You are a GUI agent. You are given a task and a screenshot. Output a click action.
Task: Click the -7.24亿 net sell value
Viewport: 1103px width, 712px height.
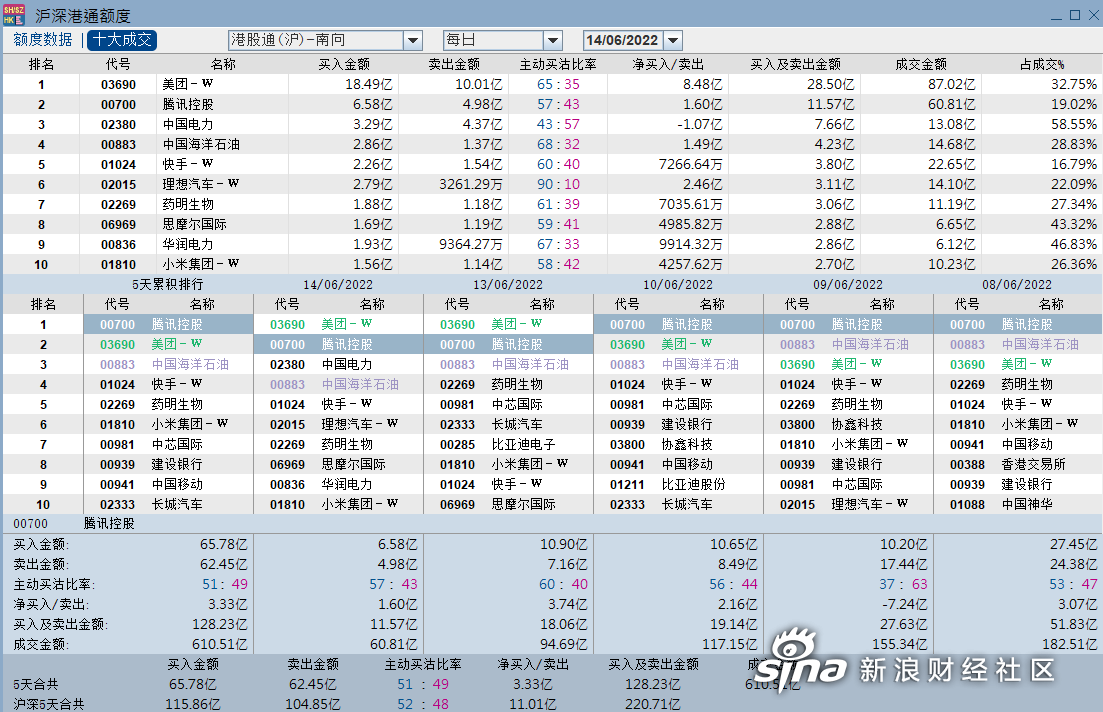904,604
